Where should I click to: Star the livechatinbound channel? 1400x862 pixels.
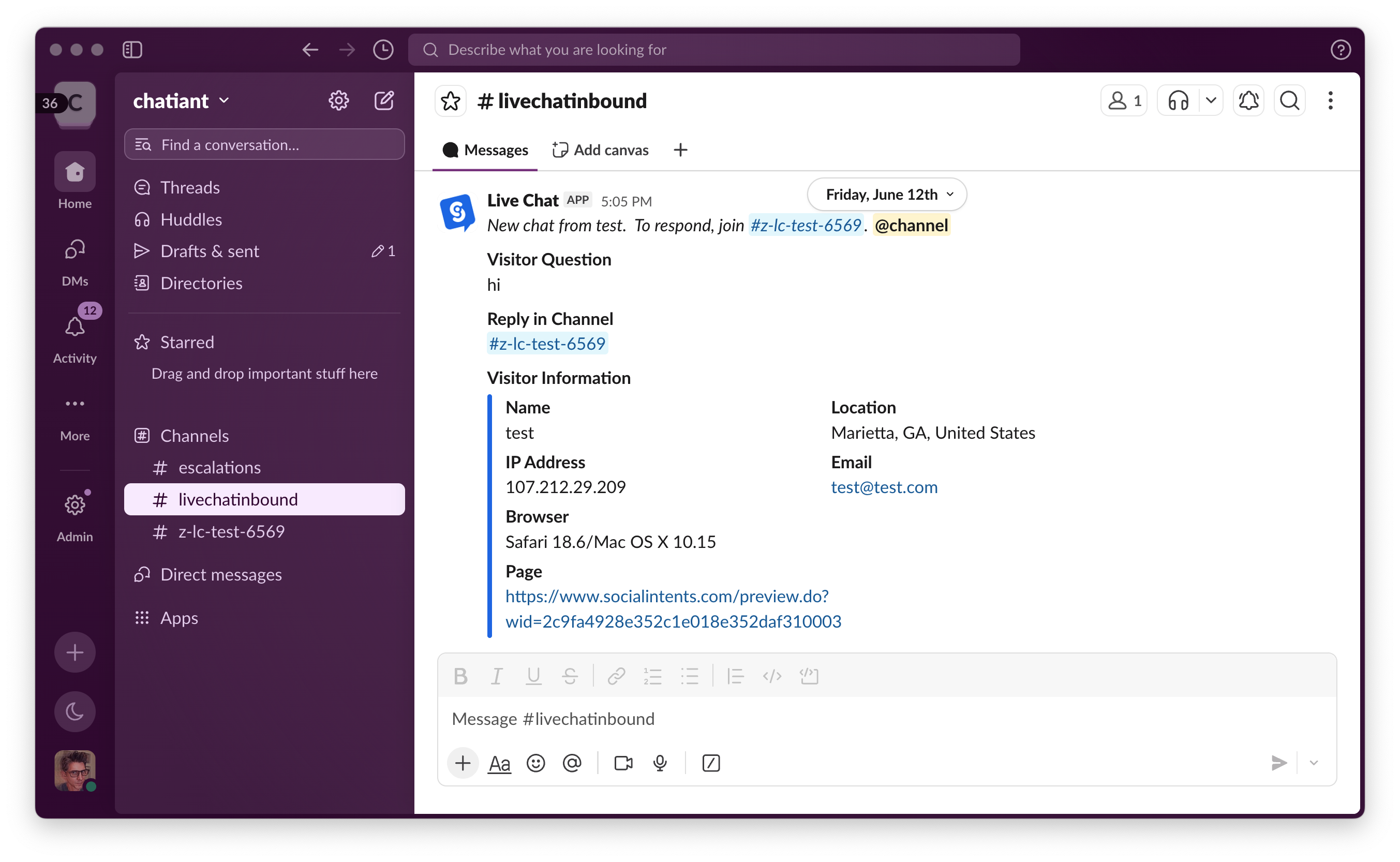click(x=451, y=101)
